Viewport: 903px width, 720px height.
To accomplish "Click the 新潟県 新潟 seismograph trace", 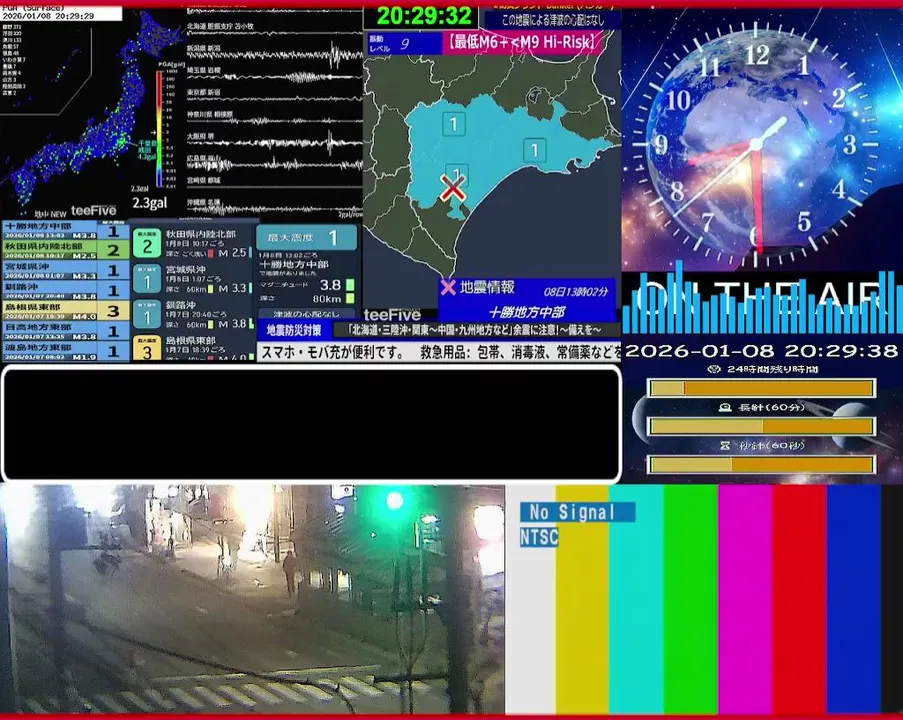I will point(275,55).
